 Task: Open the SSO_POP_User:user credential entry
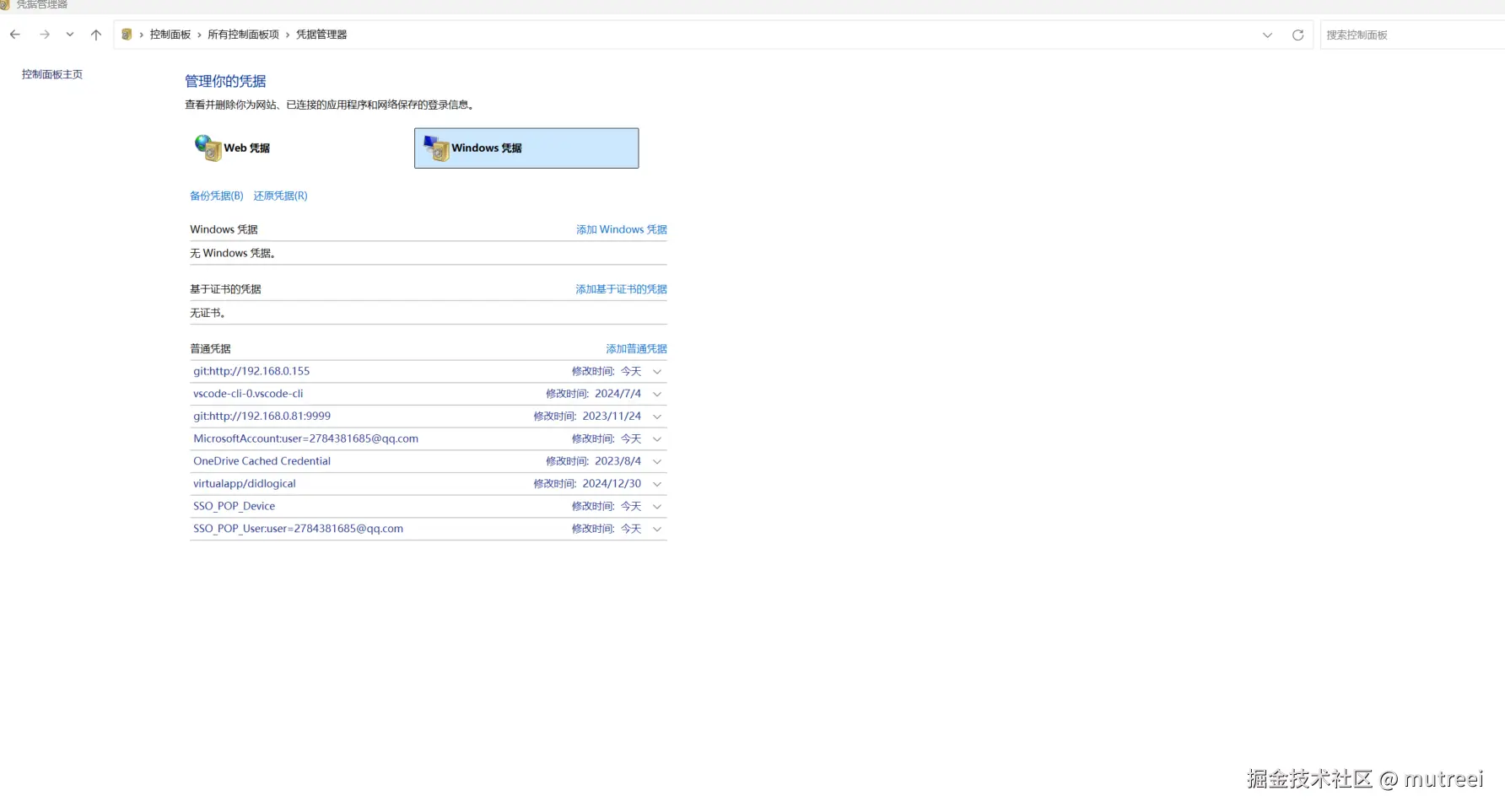click(x=298, y=529)
